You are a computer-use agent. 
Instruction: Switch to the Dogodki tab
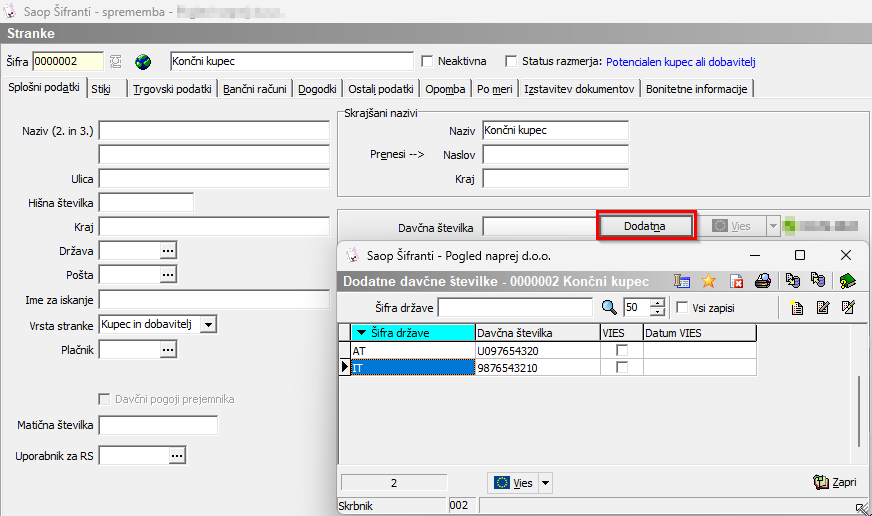click(x=317, y=89)
